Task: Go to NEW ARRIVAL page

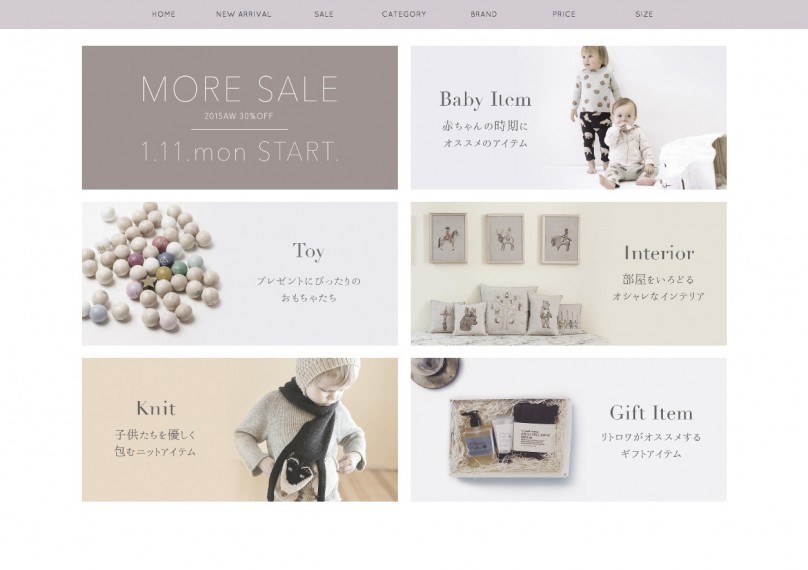Action: point(243,14)
